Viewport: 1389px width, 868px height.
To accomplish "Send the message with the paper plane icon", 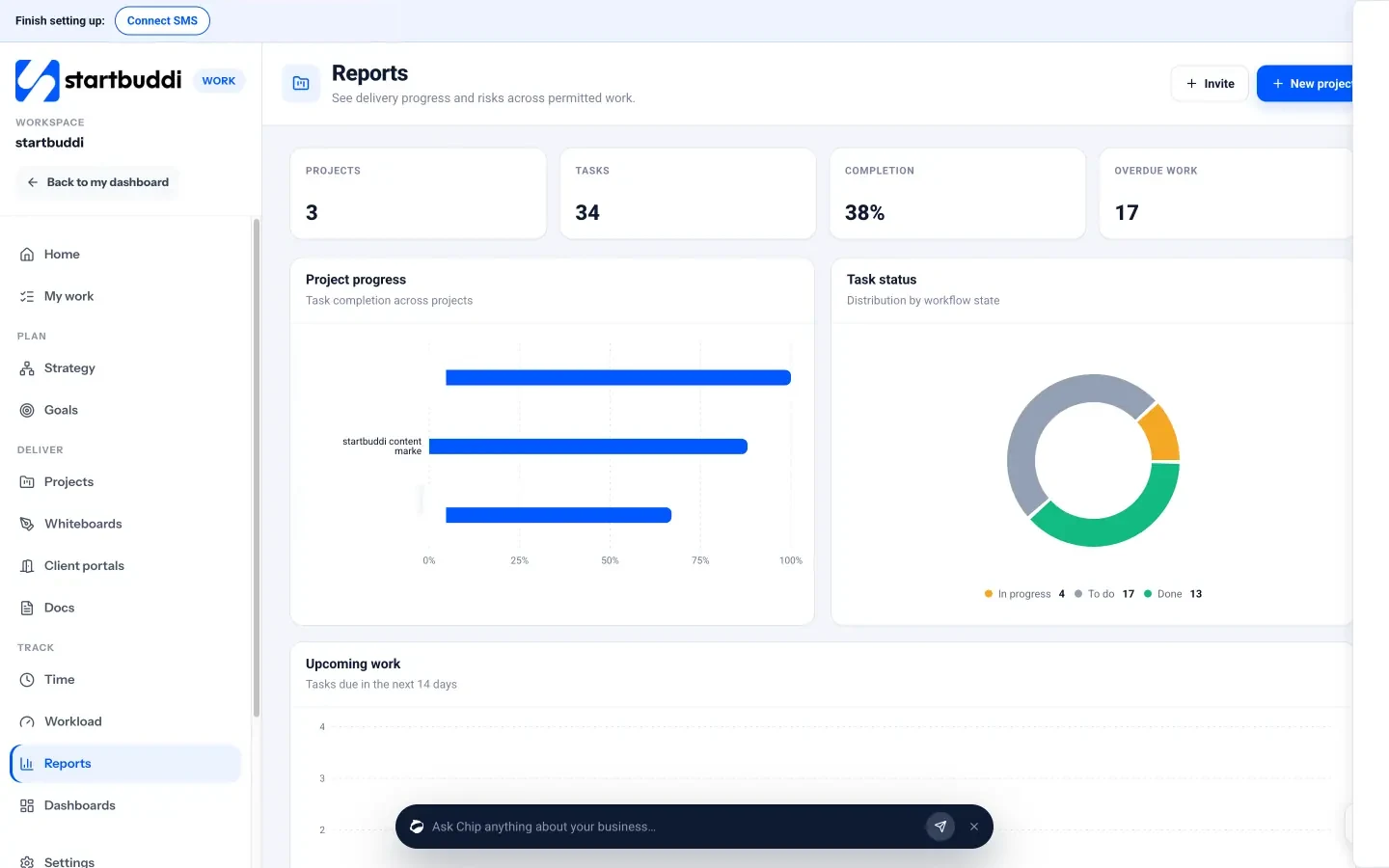I will 940,827.
